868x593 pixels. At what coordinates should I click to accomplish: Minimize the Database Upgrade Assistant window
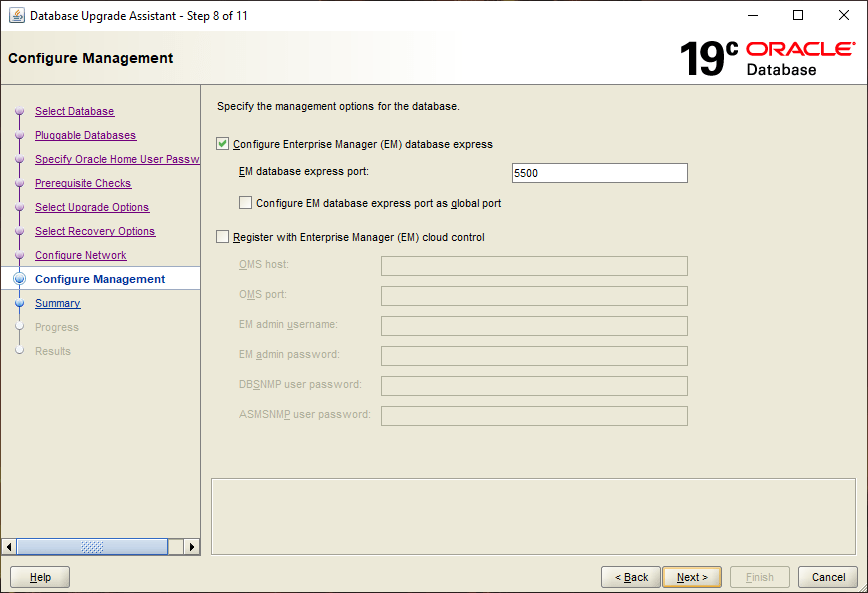753,16
